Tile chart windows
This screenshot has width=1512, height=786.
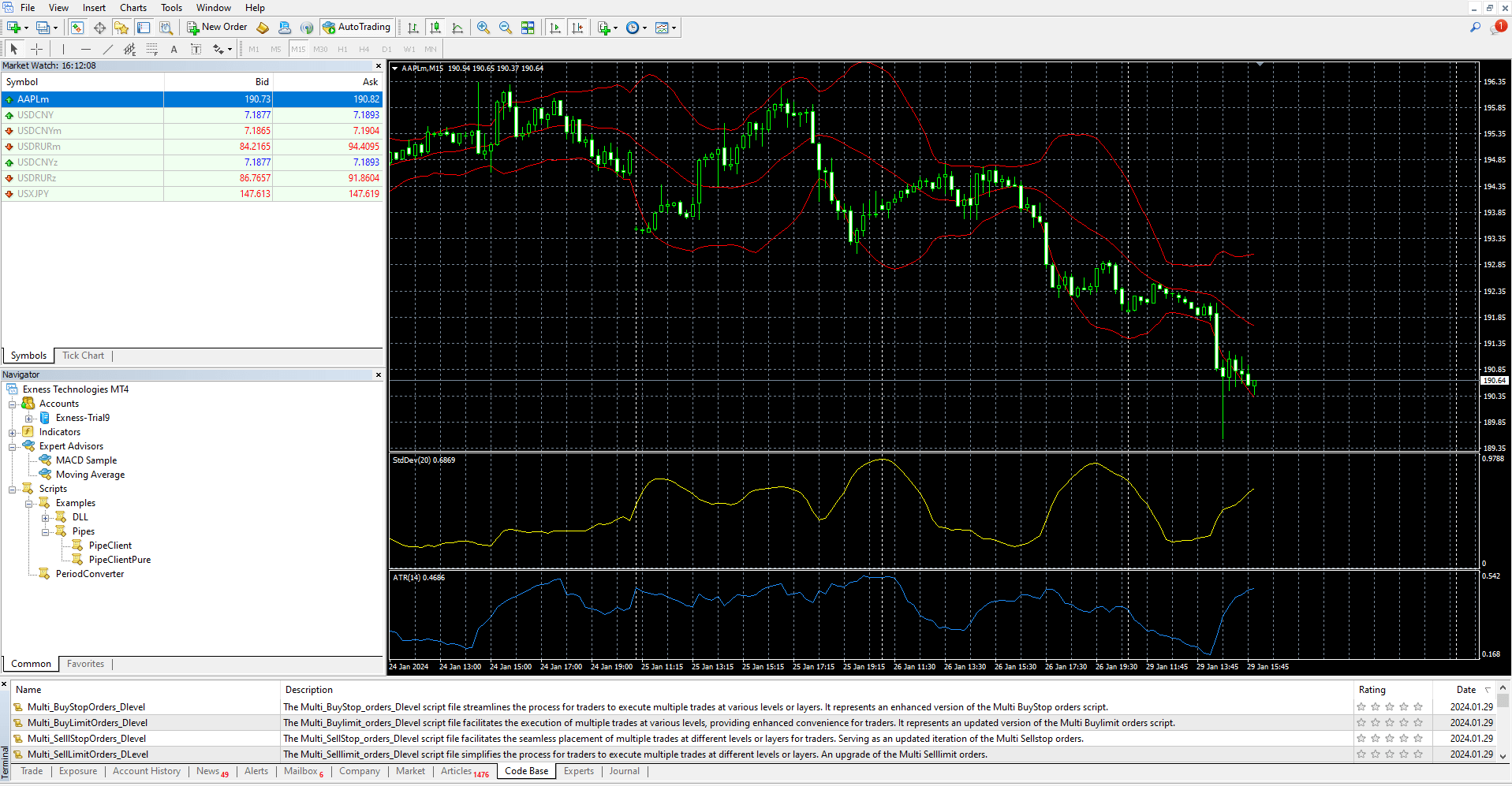[x=528, y=28]
